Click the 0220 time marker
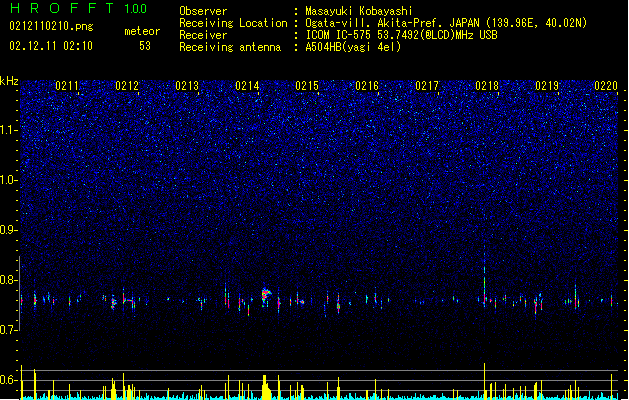Image resolution: width=629 pixels, height=400 pixels. (x=606, y=86)
